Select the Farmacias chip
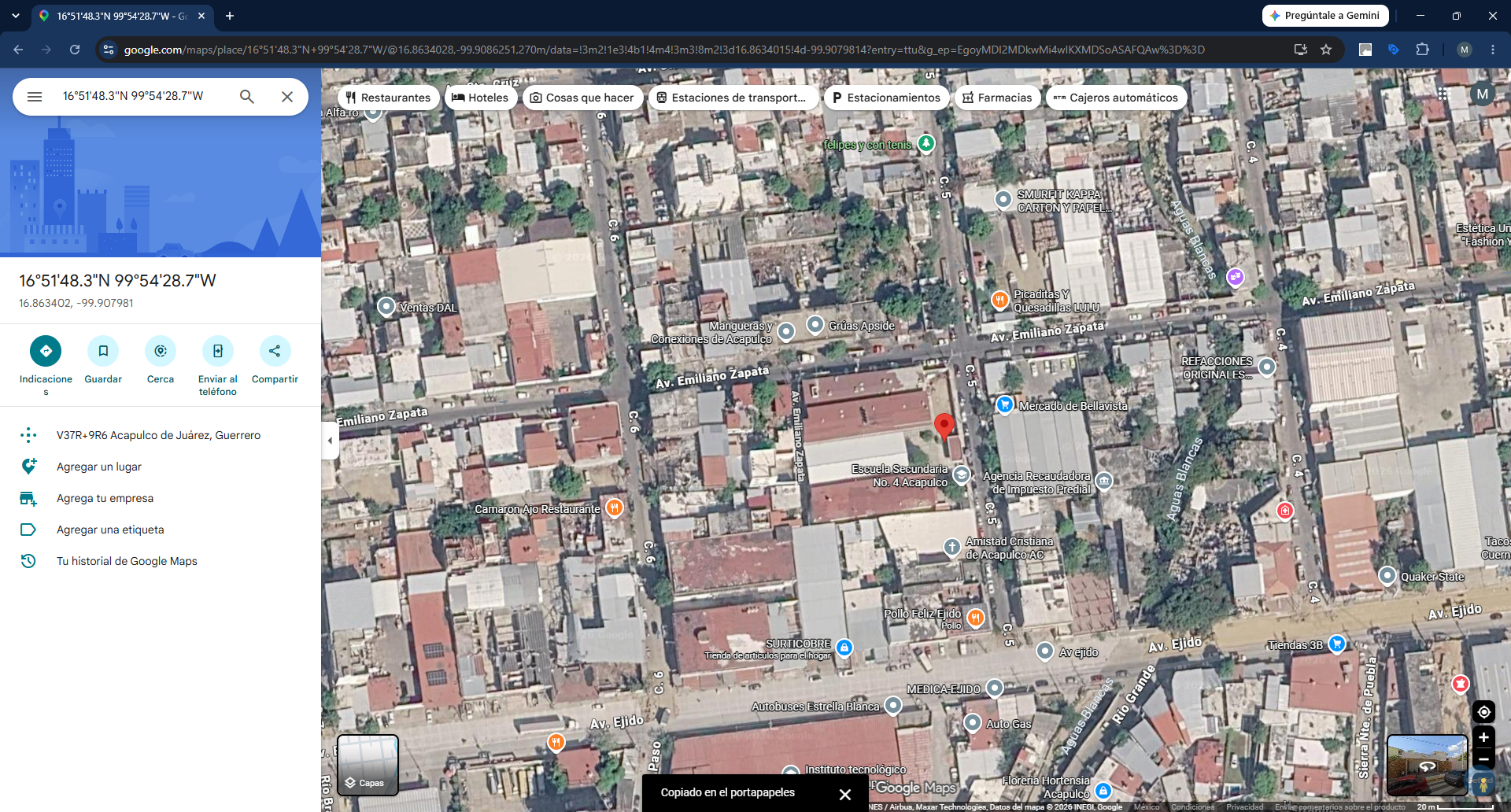This screenshot has height=812, width=1511. click(997, 98)
